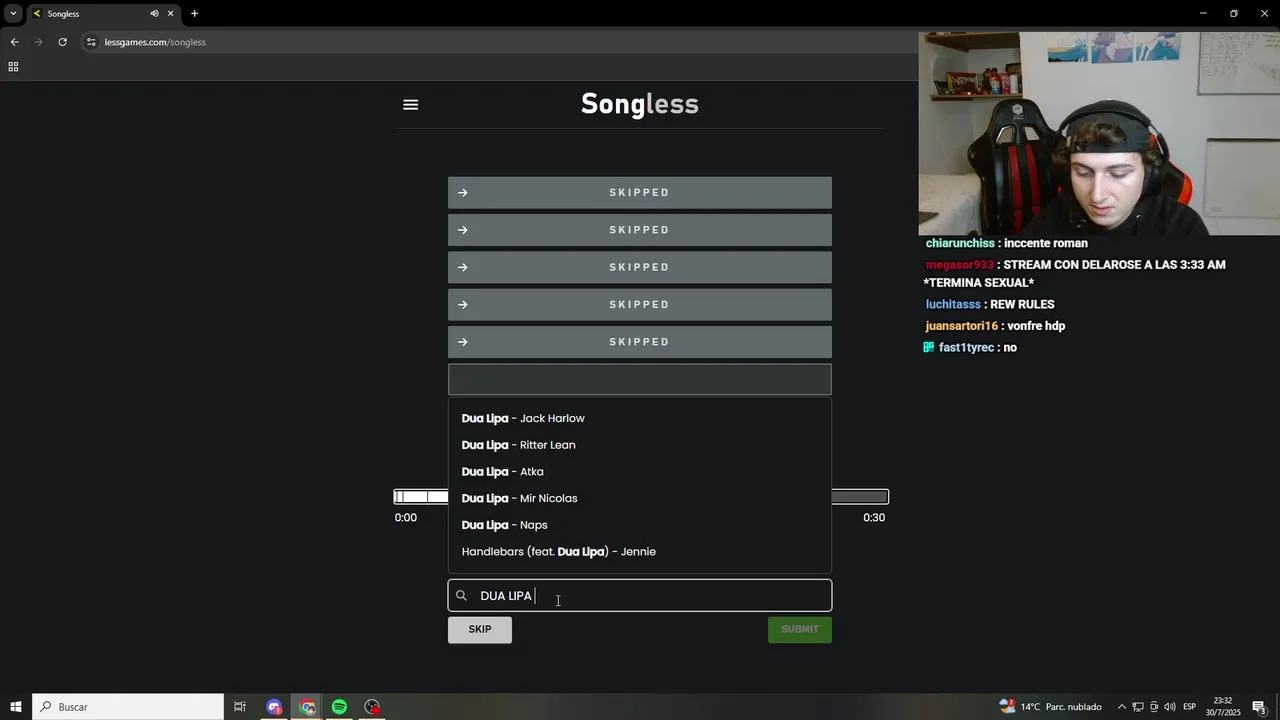Click the 0:00 start time label
Viewport: 1280px width, 720px height.
[406, 518]
